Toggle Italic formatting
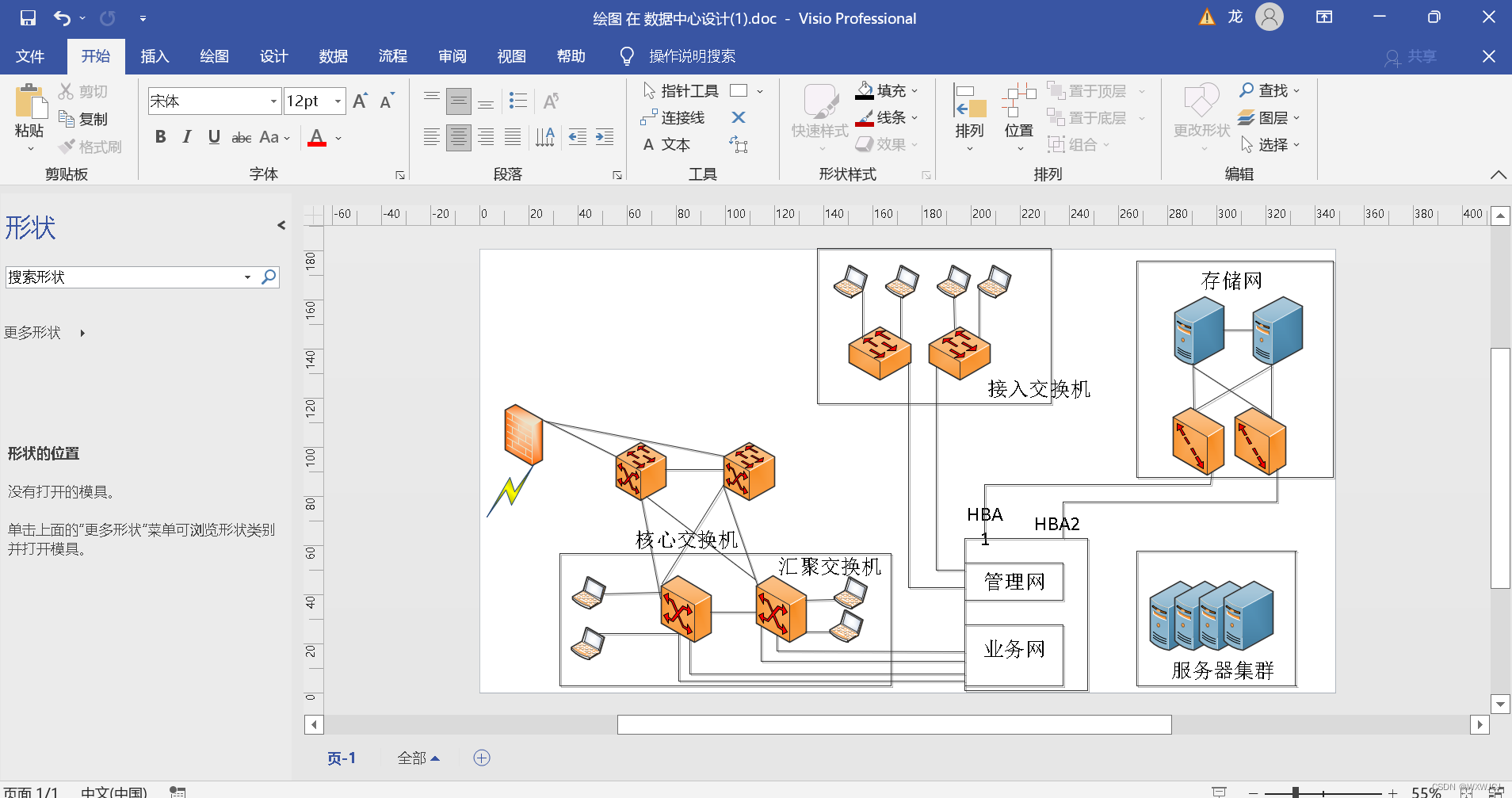 [x=187, y=137]
